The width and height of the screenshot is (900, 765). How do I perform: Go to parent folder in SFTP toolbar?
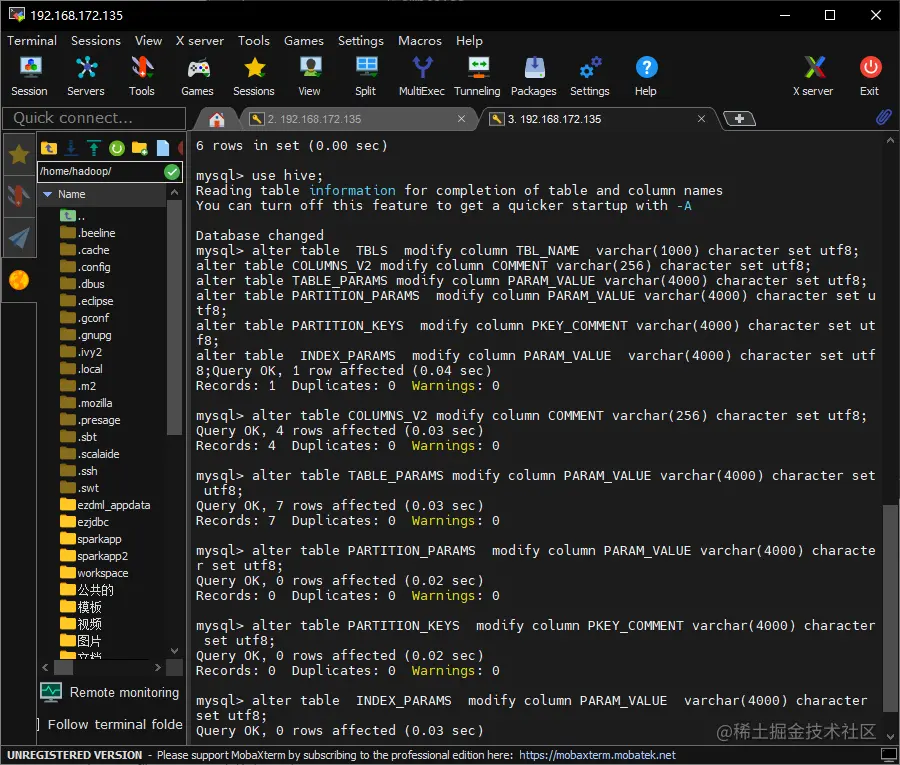pos(49,148)
